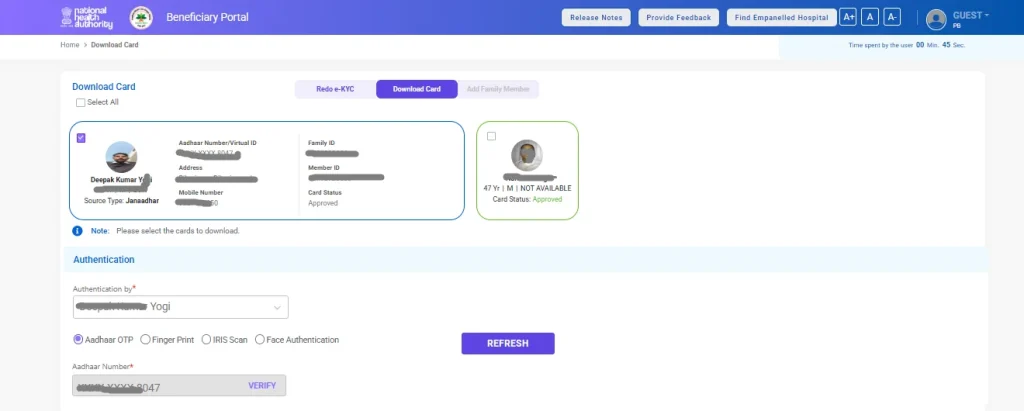This screenshot has width=1024, height=411.
Task: Click the National Health Authority logo
Action: pos(86,18)
